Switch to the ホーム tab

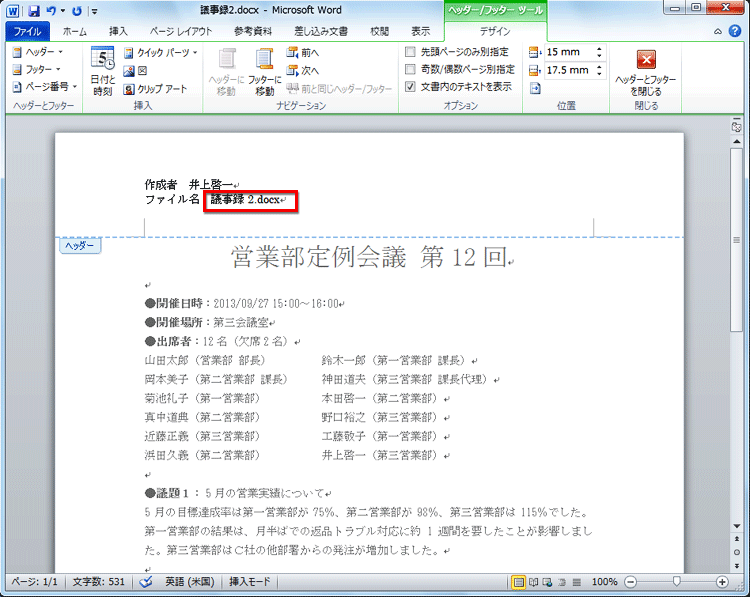(x=75, y=32)
